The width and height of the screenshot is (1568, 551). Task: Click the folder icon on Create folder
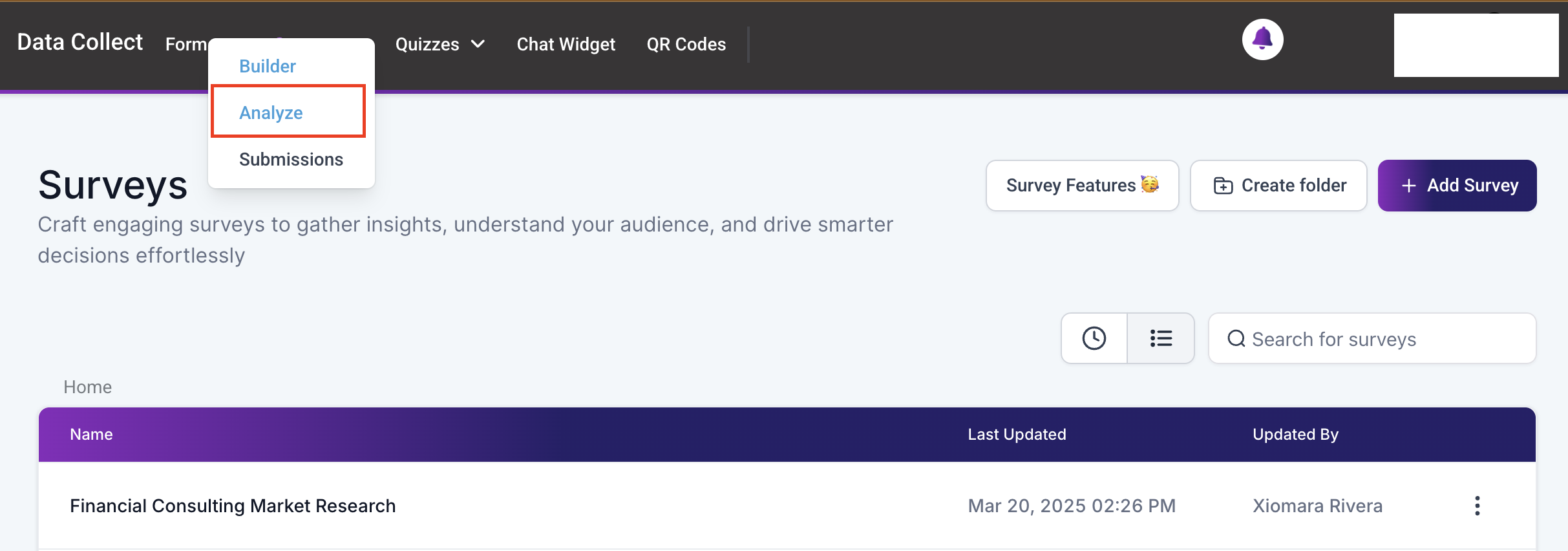(x=1223, y=186)
